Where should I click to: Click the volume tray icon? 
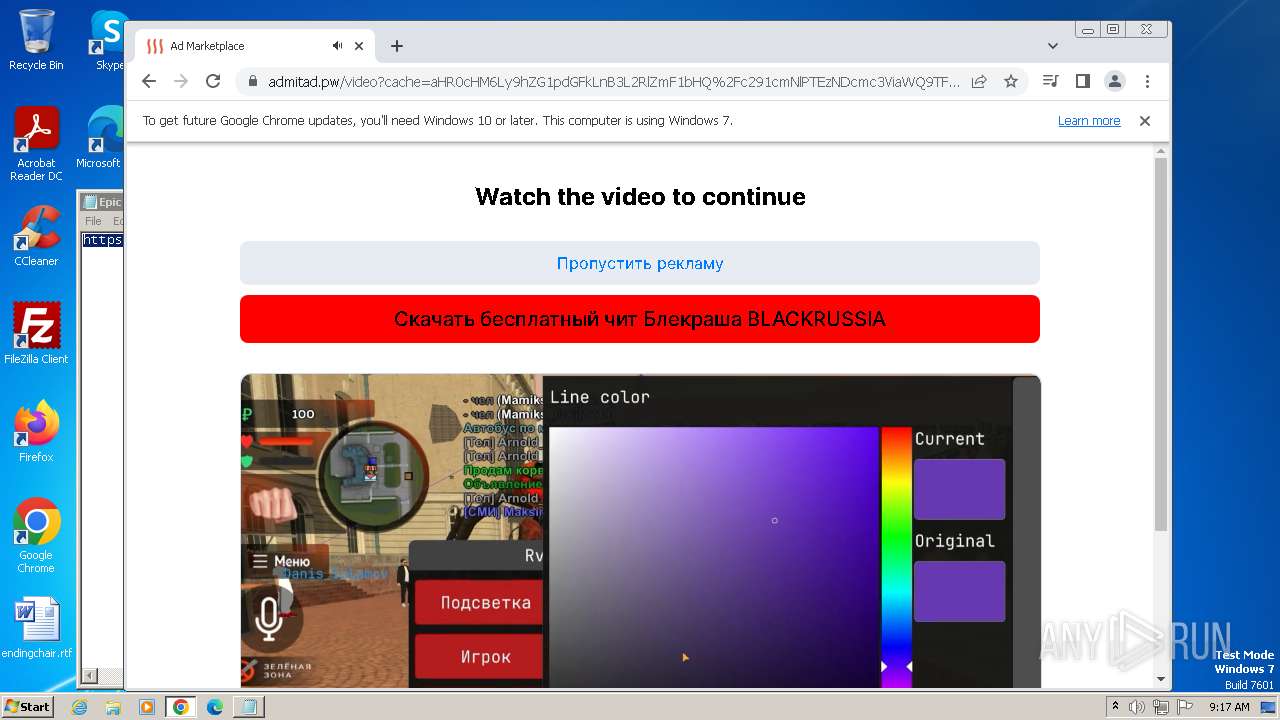(x=1137, y=707)
